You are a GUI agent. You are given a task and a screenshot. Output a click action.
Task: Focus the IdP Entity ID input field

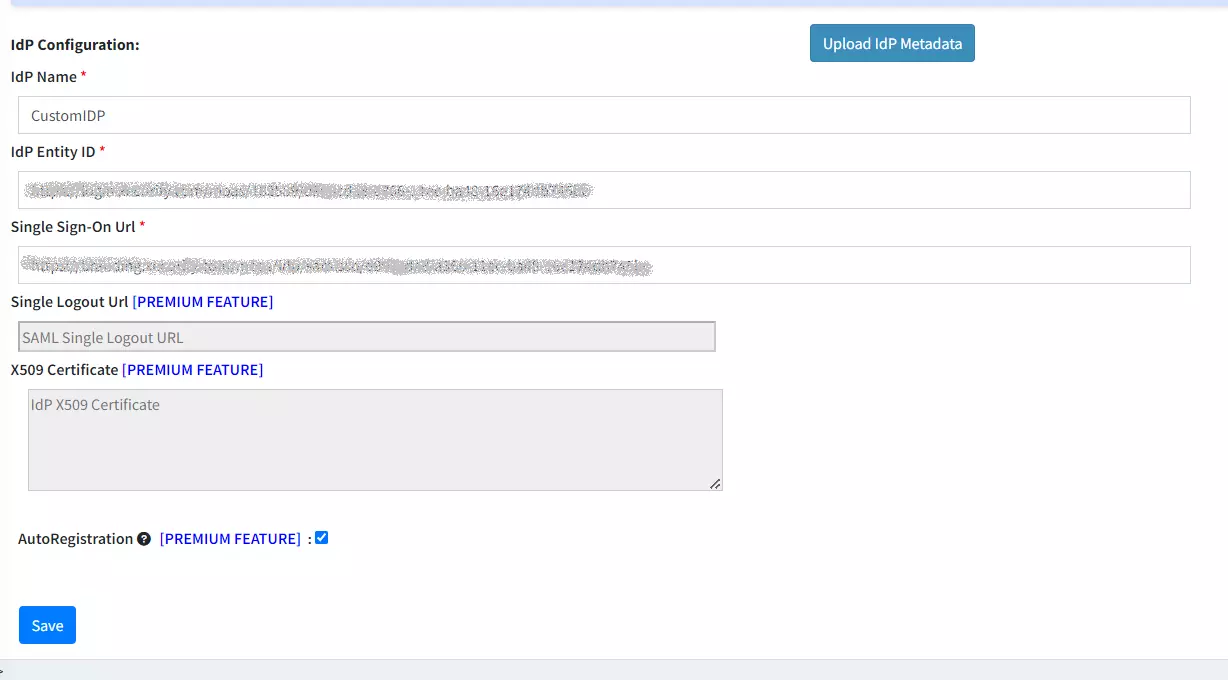click(x=604, y=190)
